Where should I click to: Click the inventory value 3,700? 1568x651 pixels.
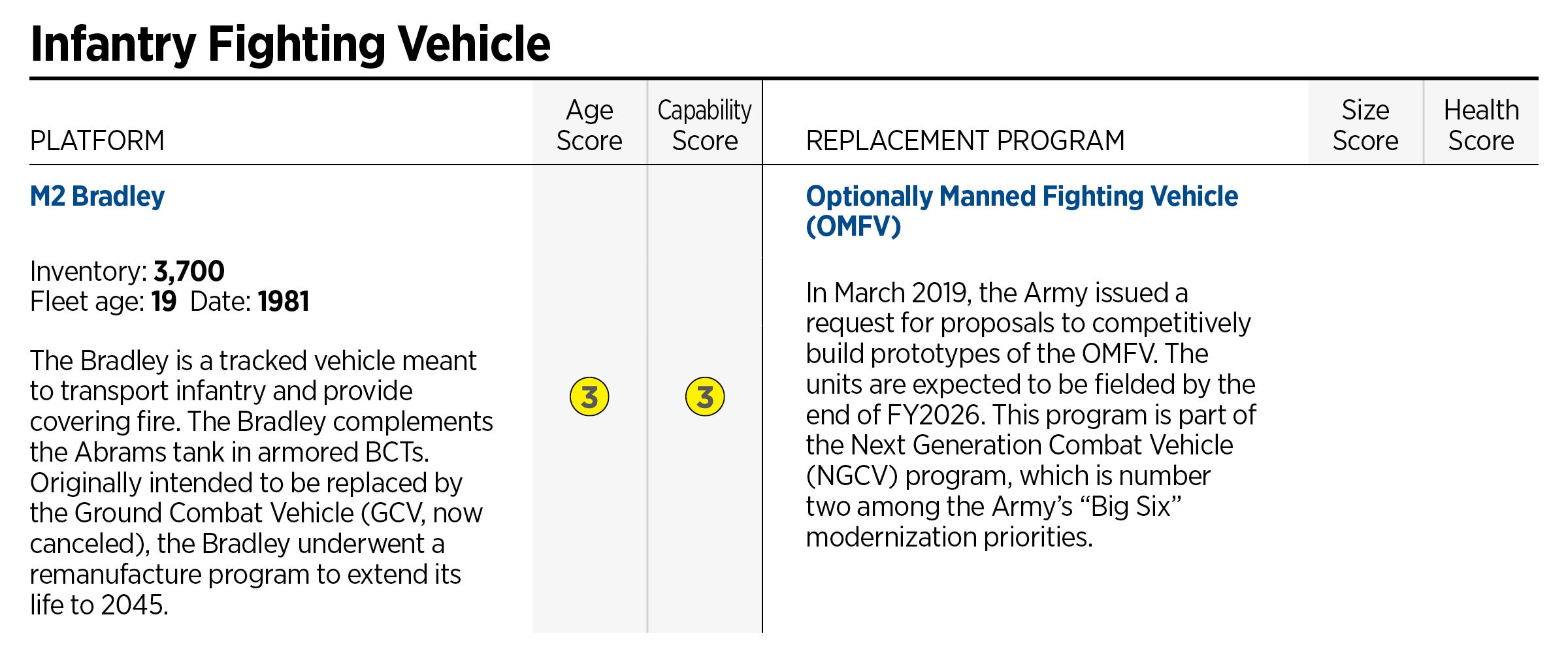[x=189, y=271]
